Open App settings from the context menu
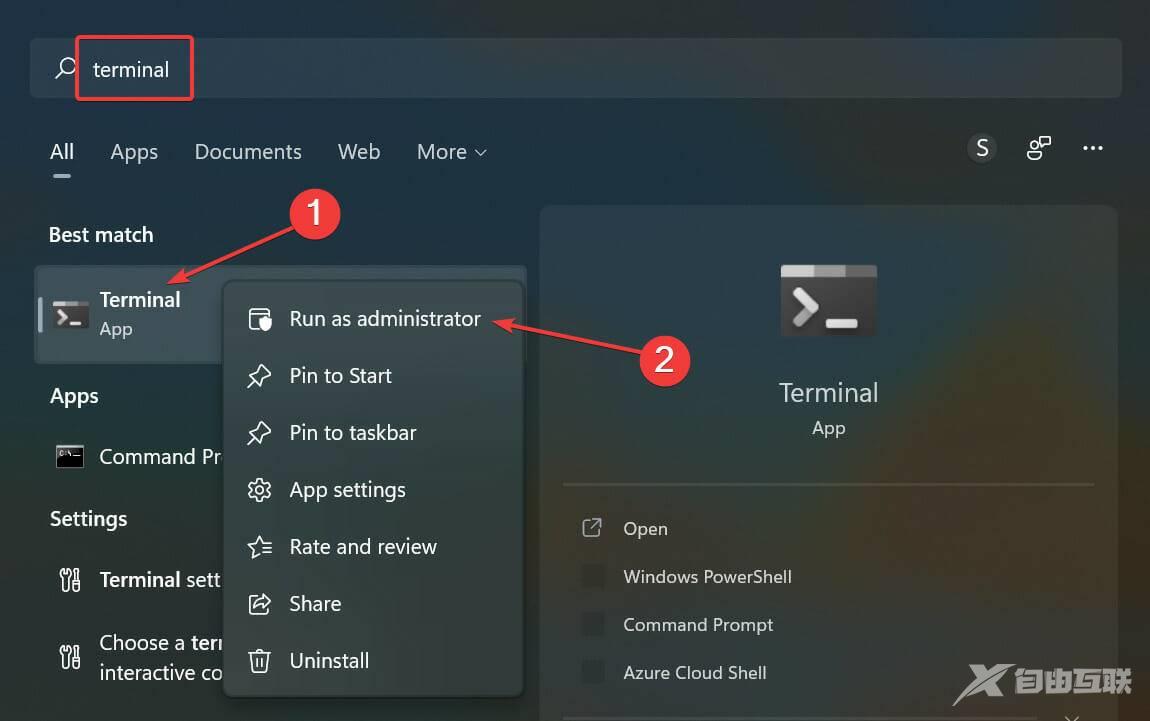Screen dimensions: 1150x721 point(373,490)
